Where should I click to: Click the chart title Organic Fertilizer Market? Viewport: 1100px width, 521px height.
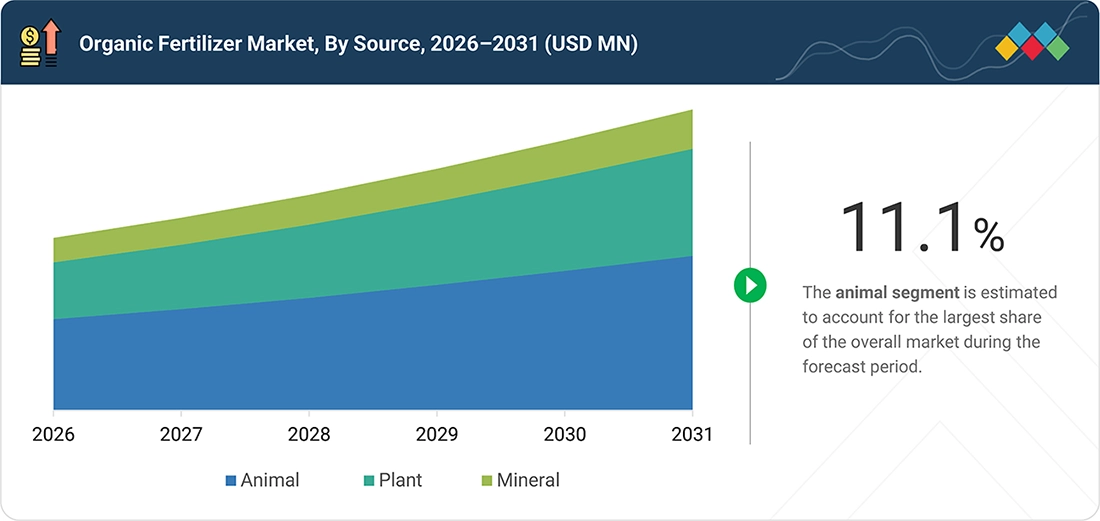click(x=358, y=44)
